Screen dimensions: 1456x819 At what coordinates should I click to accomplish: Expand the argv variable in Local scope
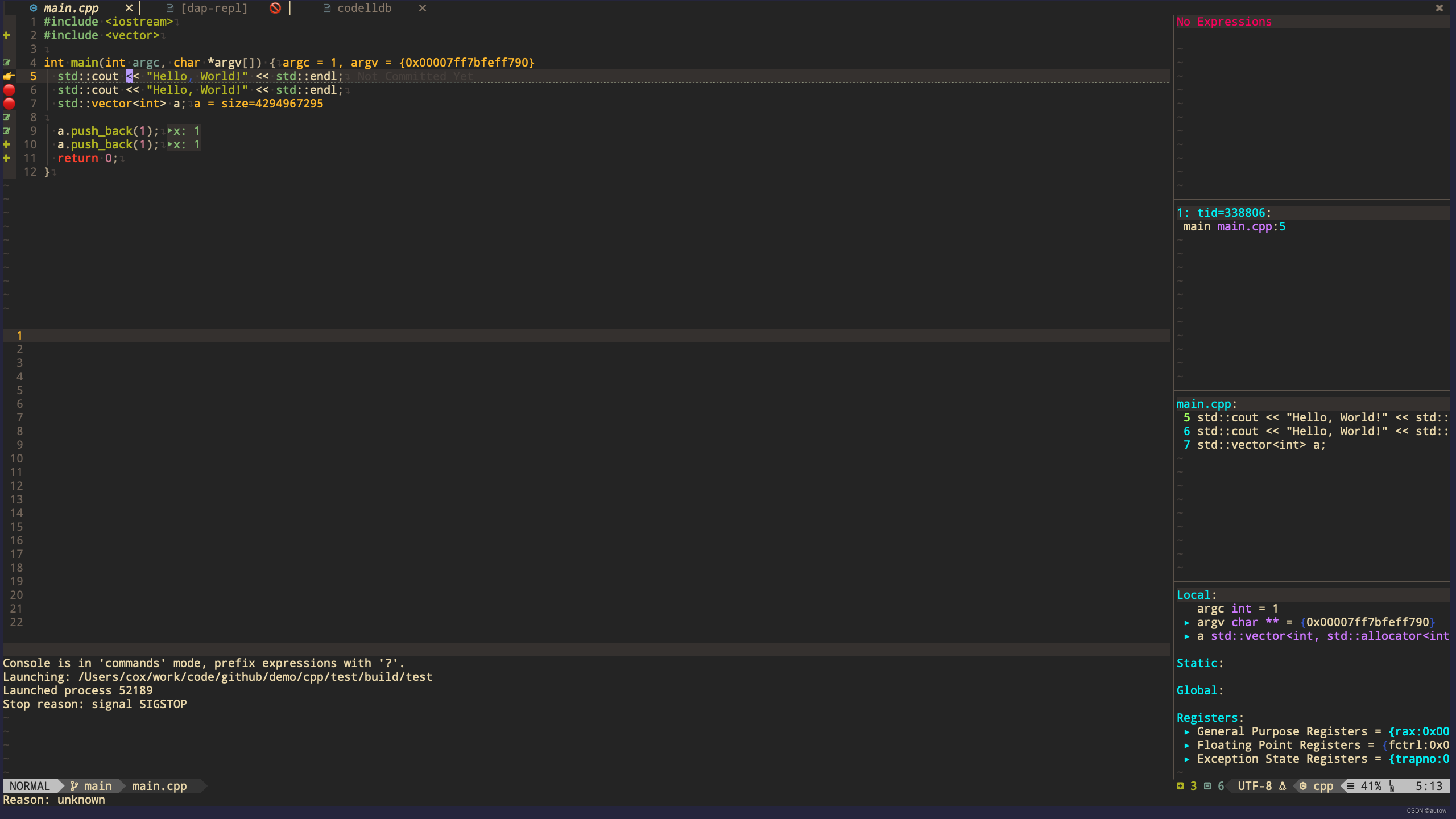click(x=1187, y=623)
